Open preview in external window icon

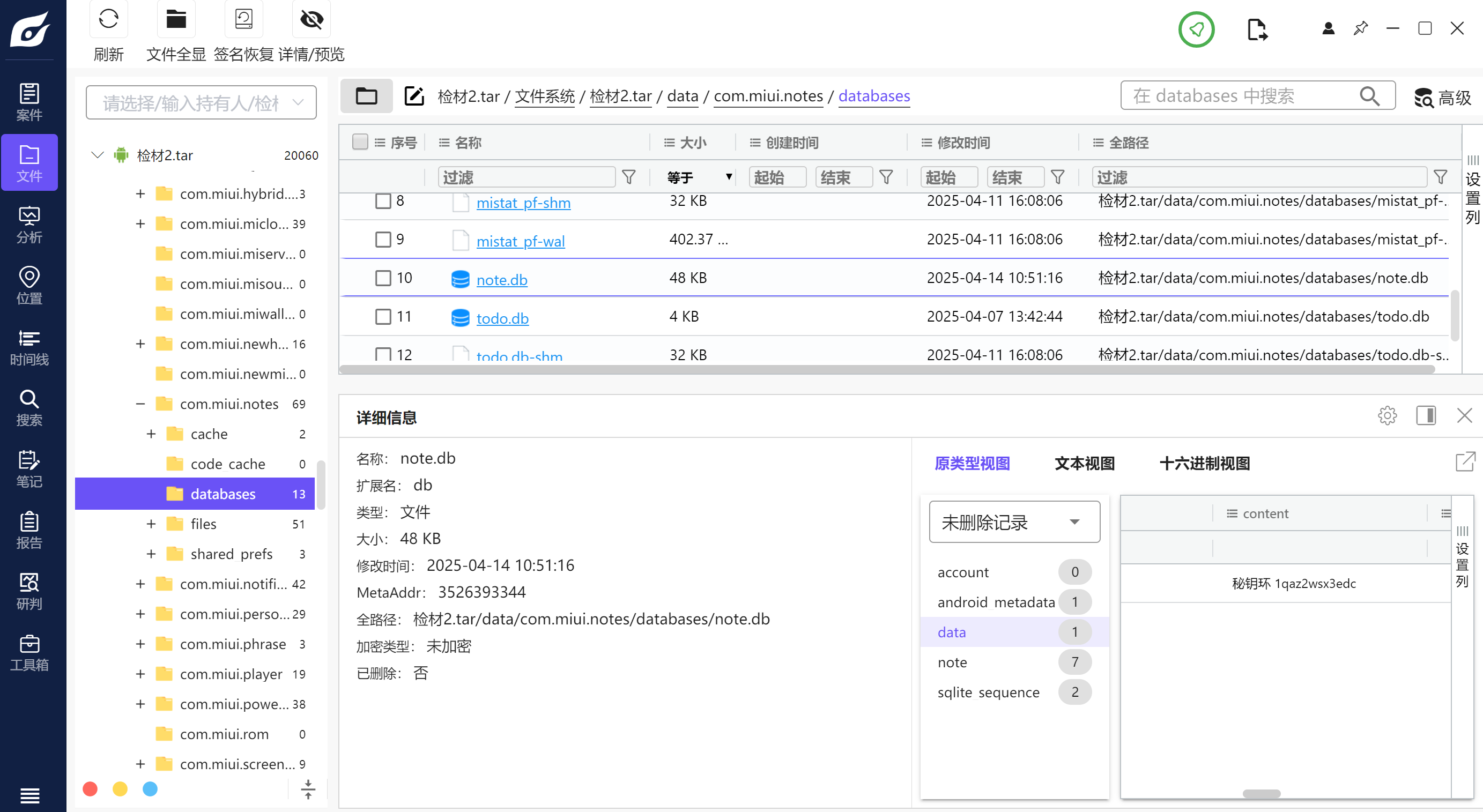point(1465,461)
